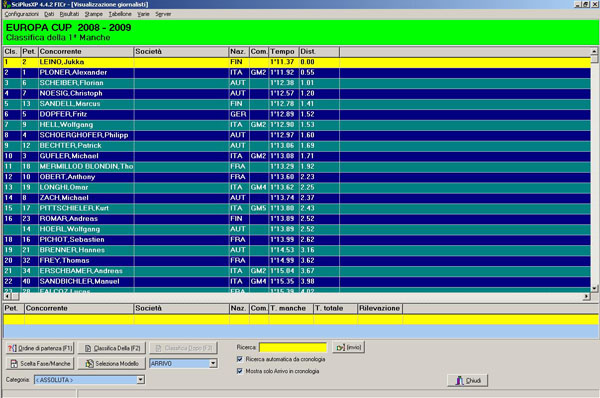Select the SANDBICHLER, Manuel row
This screenshot has width=600, height=398.
click(x=297, y=281)
